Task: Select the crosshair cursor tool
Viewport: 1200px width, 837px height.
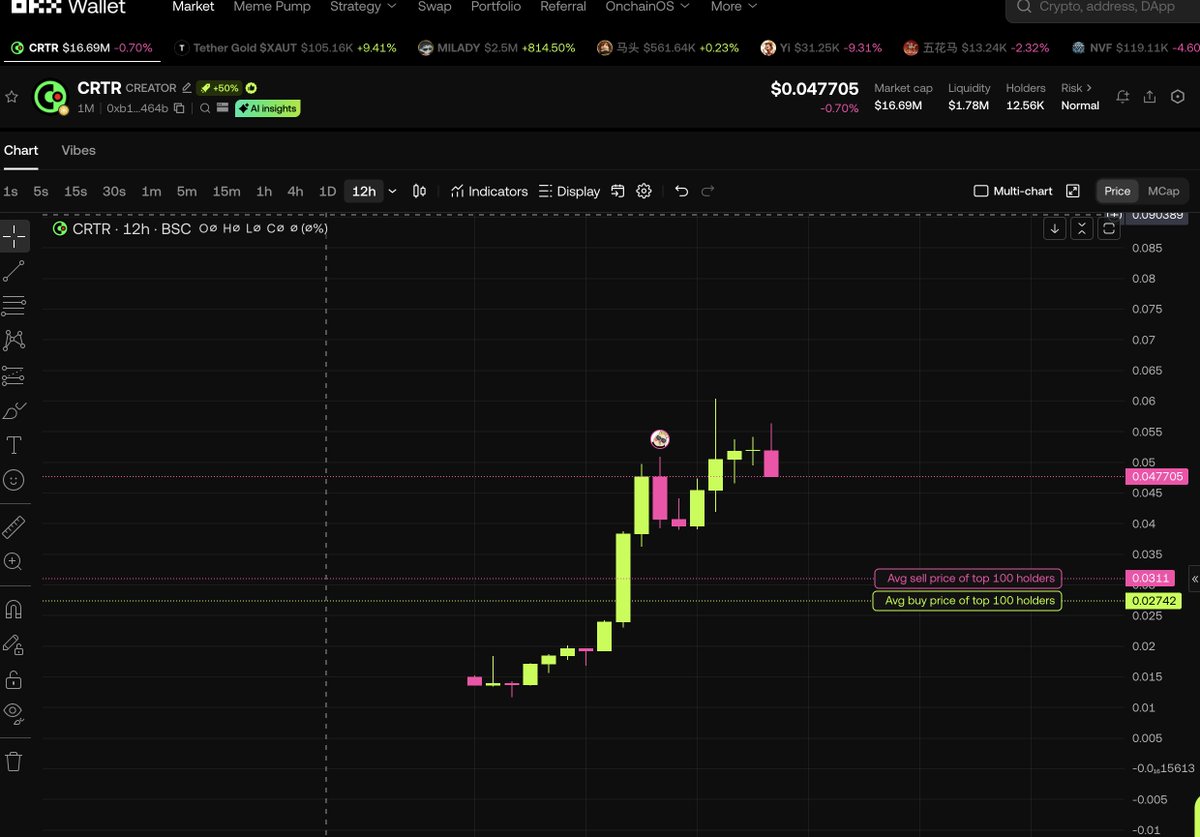Action: tap(14, 236)
